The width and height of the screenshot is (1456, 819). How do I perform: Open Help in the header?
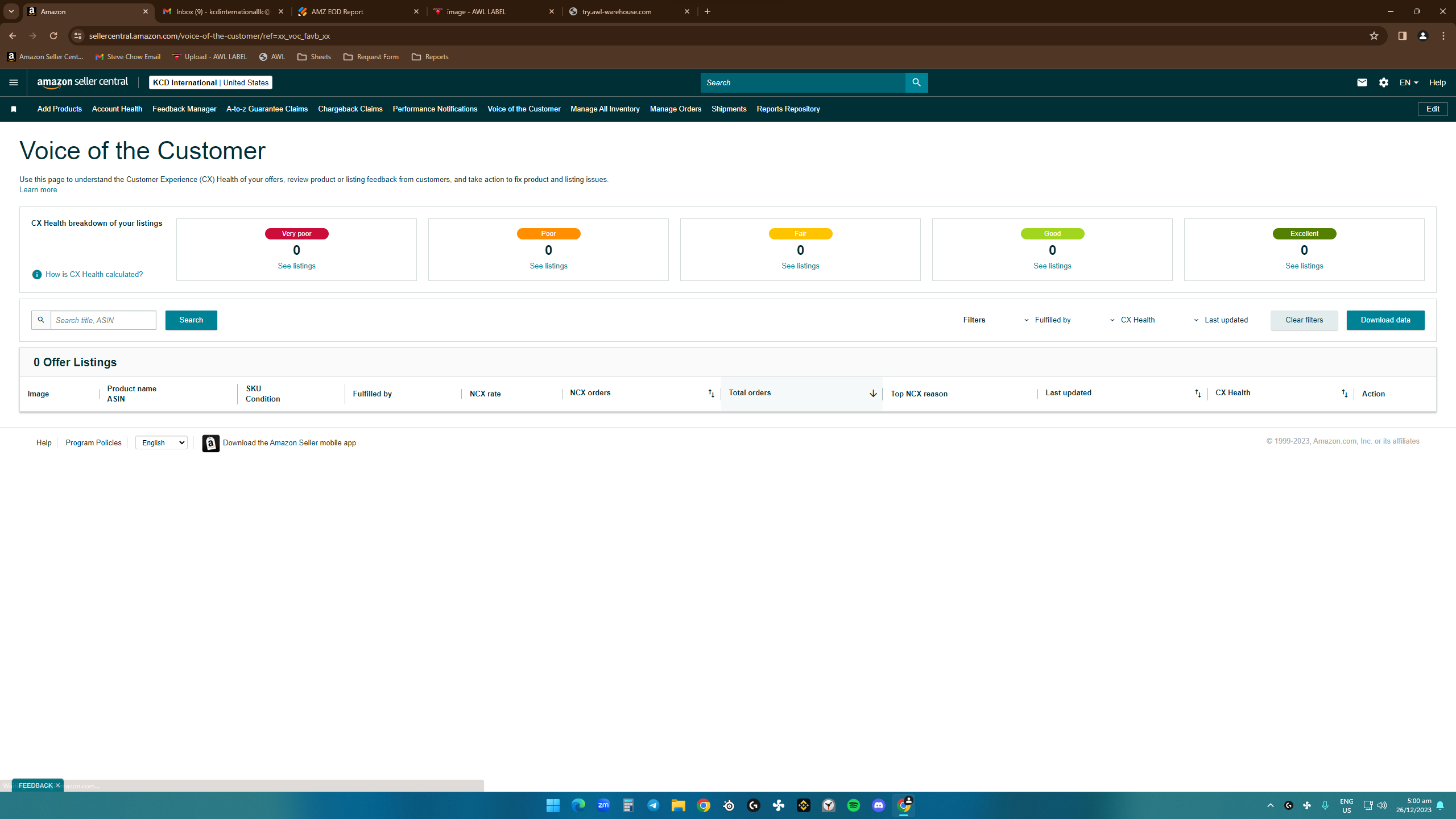pos(1437,82)
